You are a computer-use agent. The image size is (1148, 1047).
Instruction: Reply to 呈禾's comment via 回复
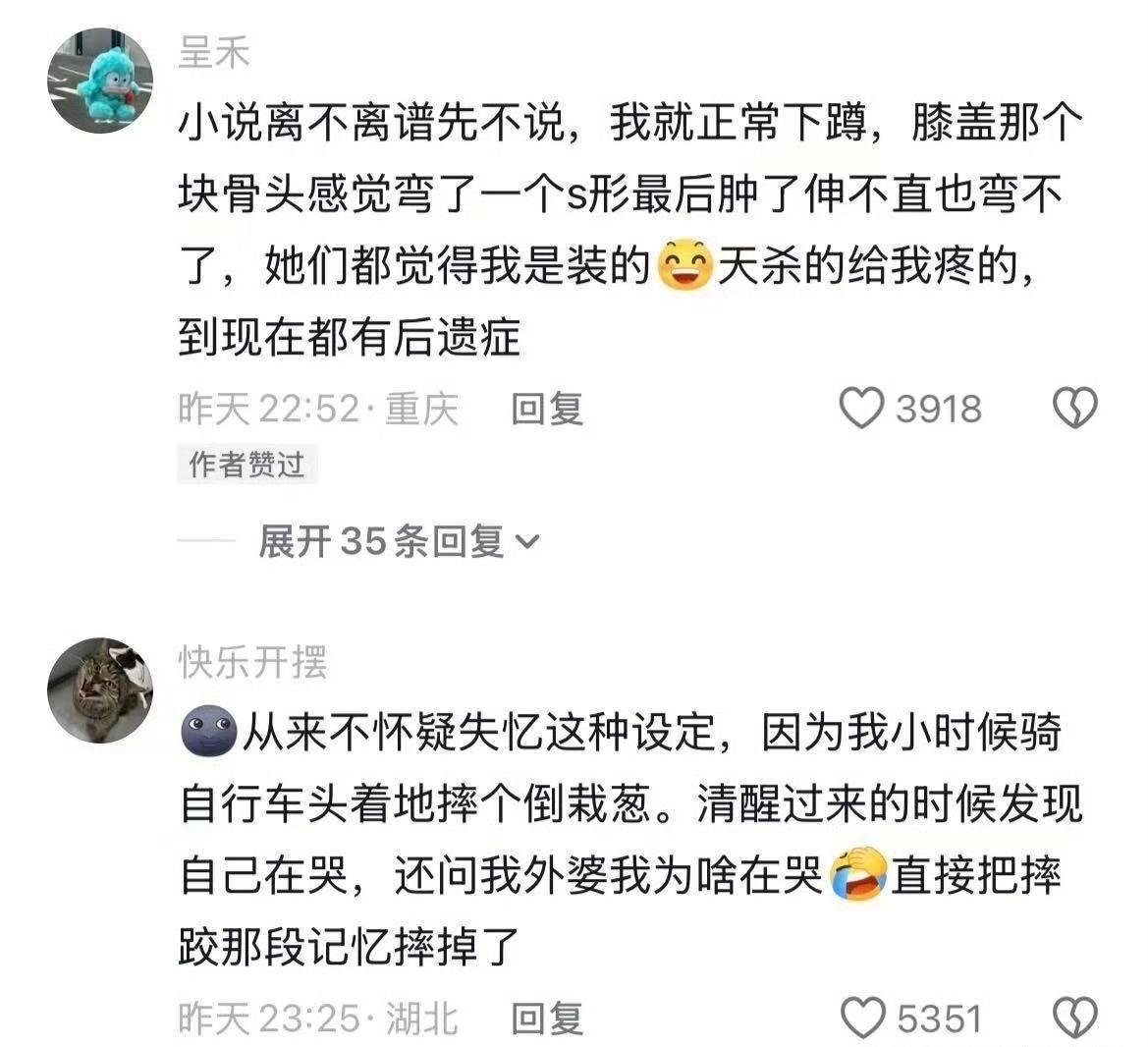pyautogui.click(x=547, y=409)
